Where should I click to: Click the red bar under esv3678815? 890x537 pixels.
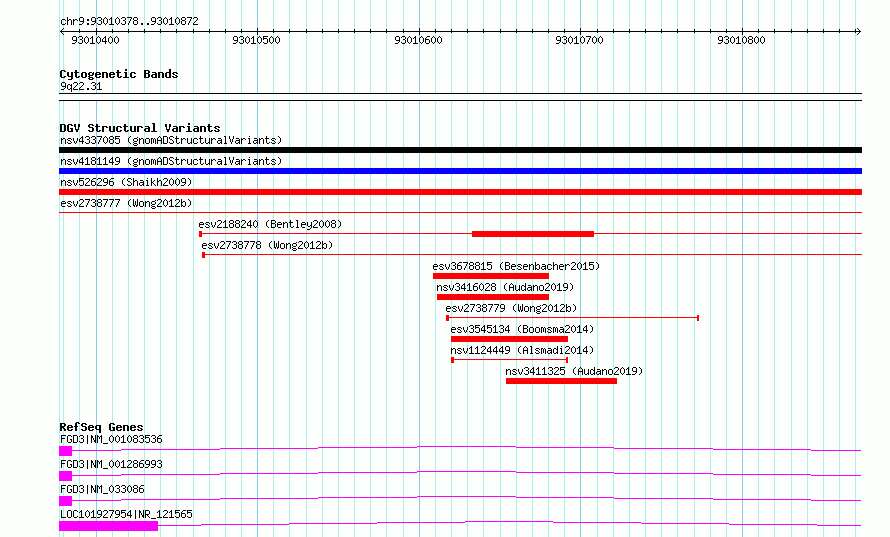point(491,276)
